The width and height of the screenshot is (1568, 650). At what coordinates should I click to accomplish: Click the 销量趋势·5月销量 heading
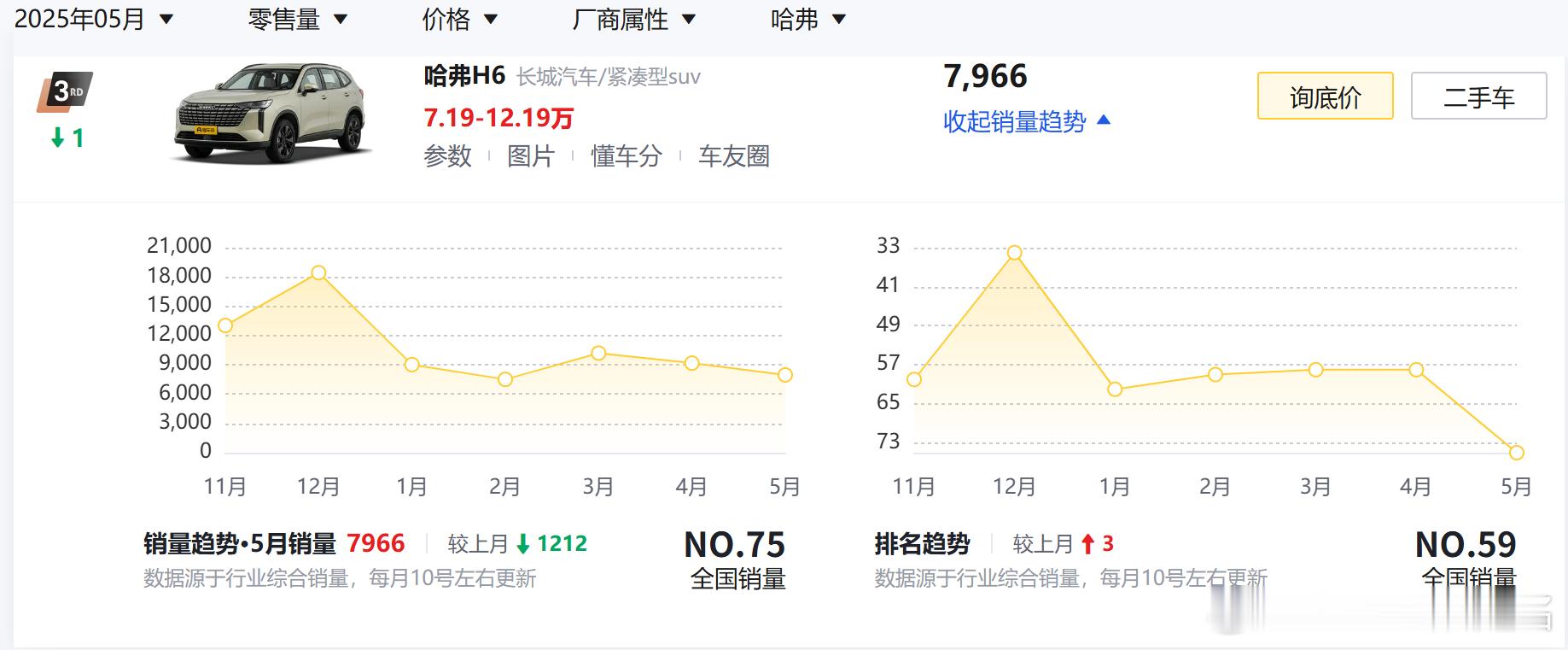[x=240, y=543]
